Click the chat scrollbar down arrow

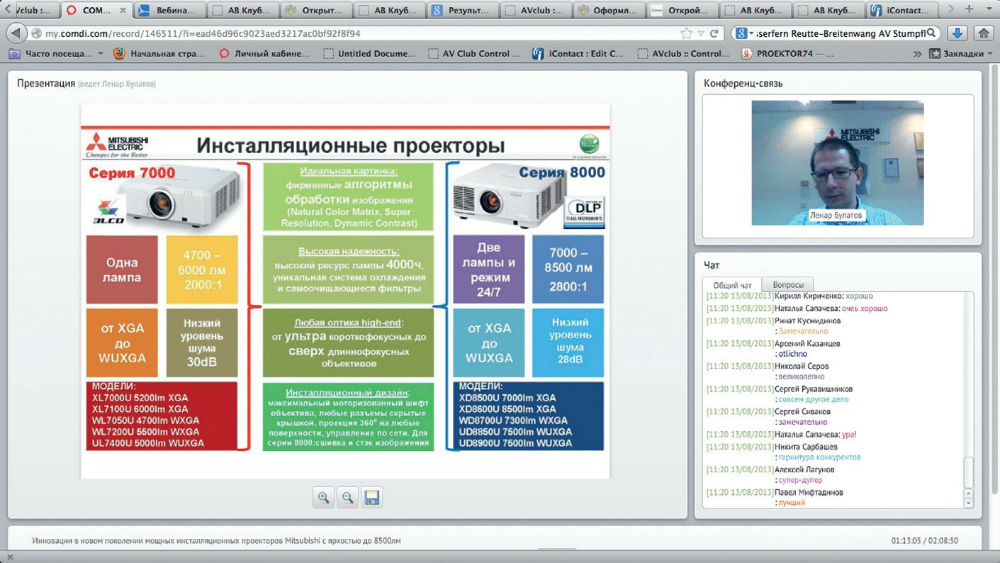(x=968, y=503)
